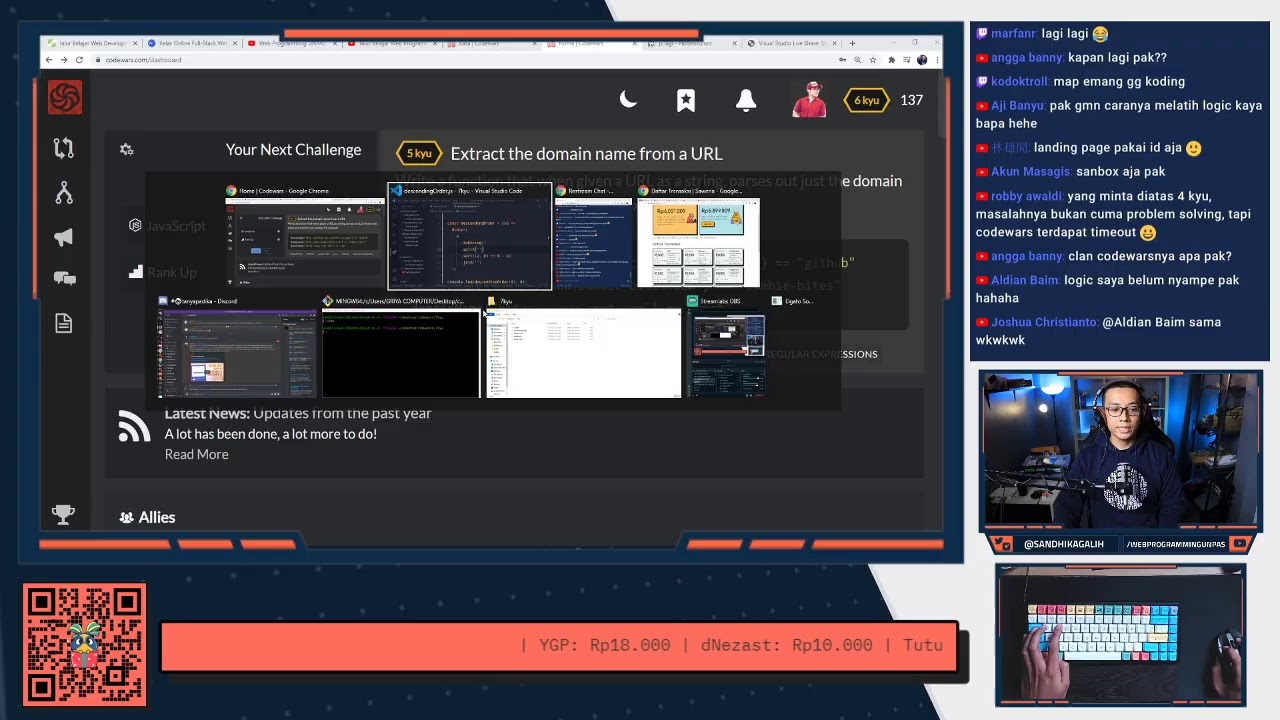Select the Streamlabs OBS window thumbnail

pos(727,346)
